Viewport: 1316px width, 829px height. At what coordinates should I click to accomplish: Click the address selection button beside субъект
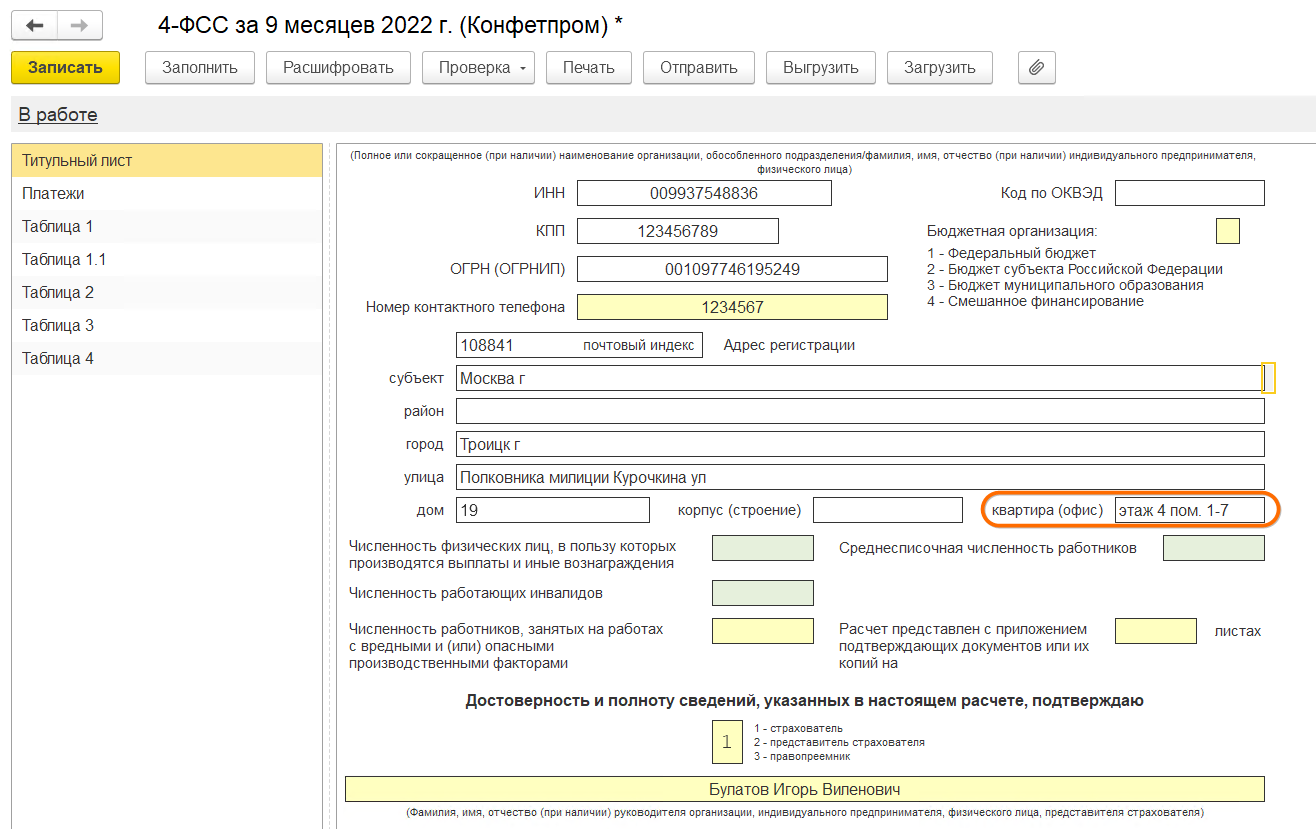point(1269,378)
